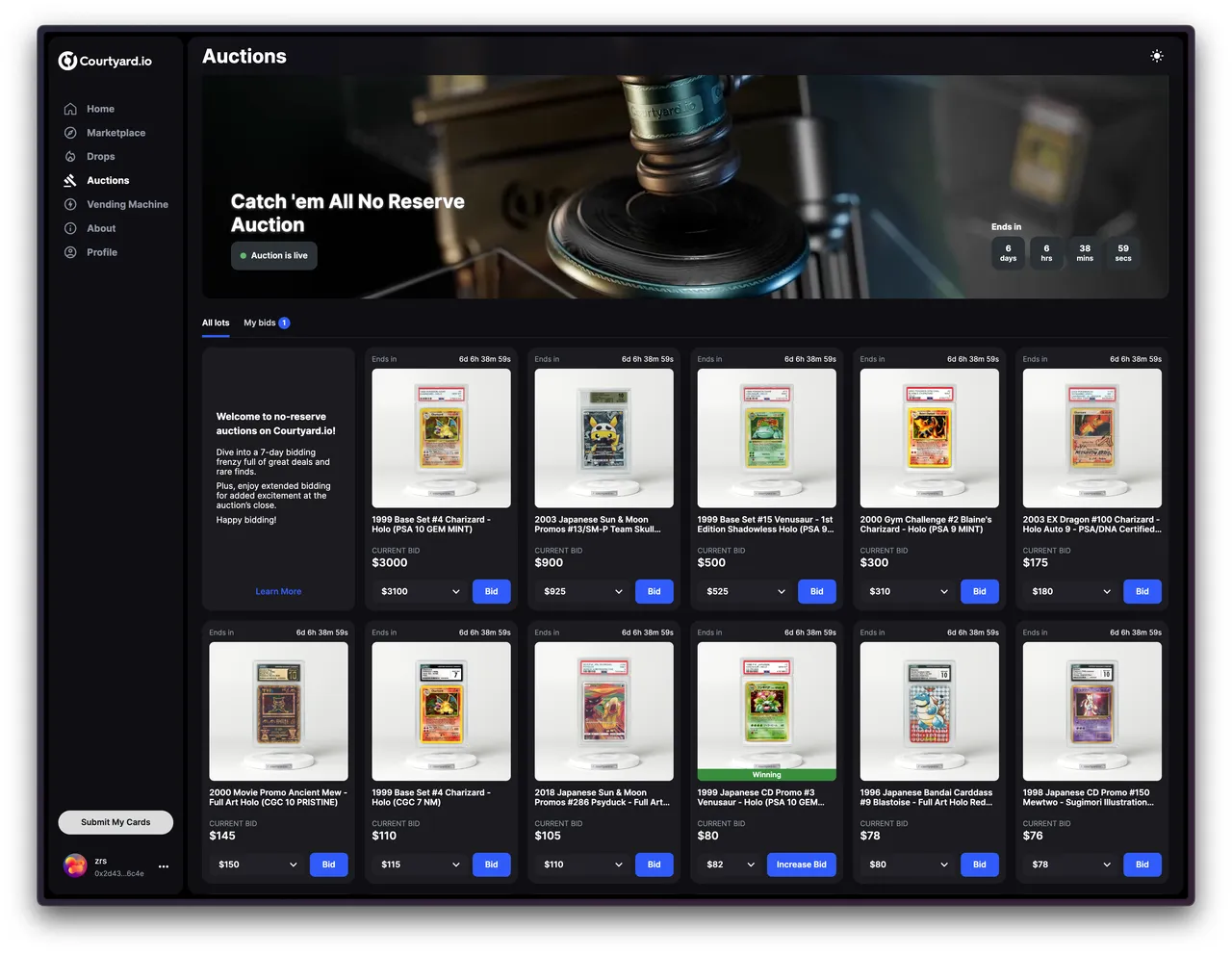Click the About info icon

click(x=70, y=228)
